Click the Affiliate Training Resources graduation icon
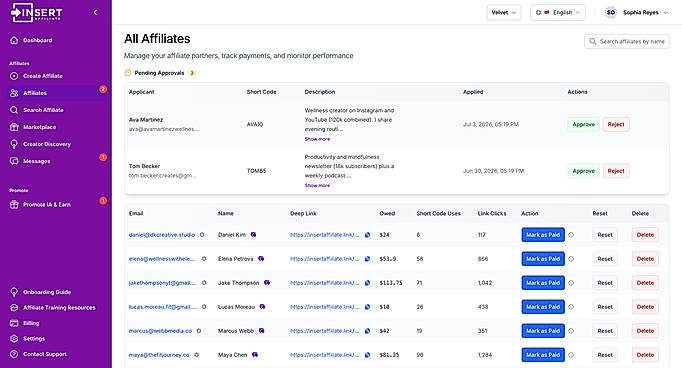 [x=14, y=308]
